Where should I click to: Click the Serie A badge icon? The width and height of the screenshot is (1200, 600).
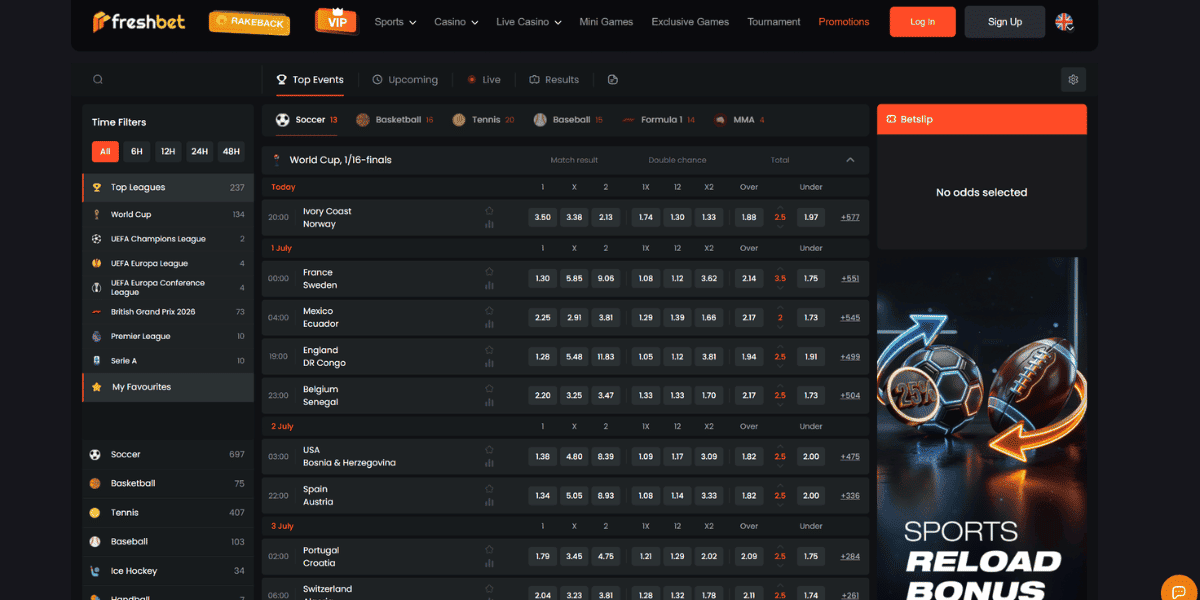[x=96, y=360]
